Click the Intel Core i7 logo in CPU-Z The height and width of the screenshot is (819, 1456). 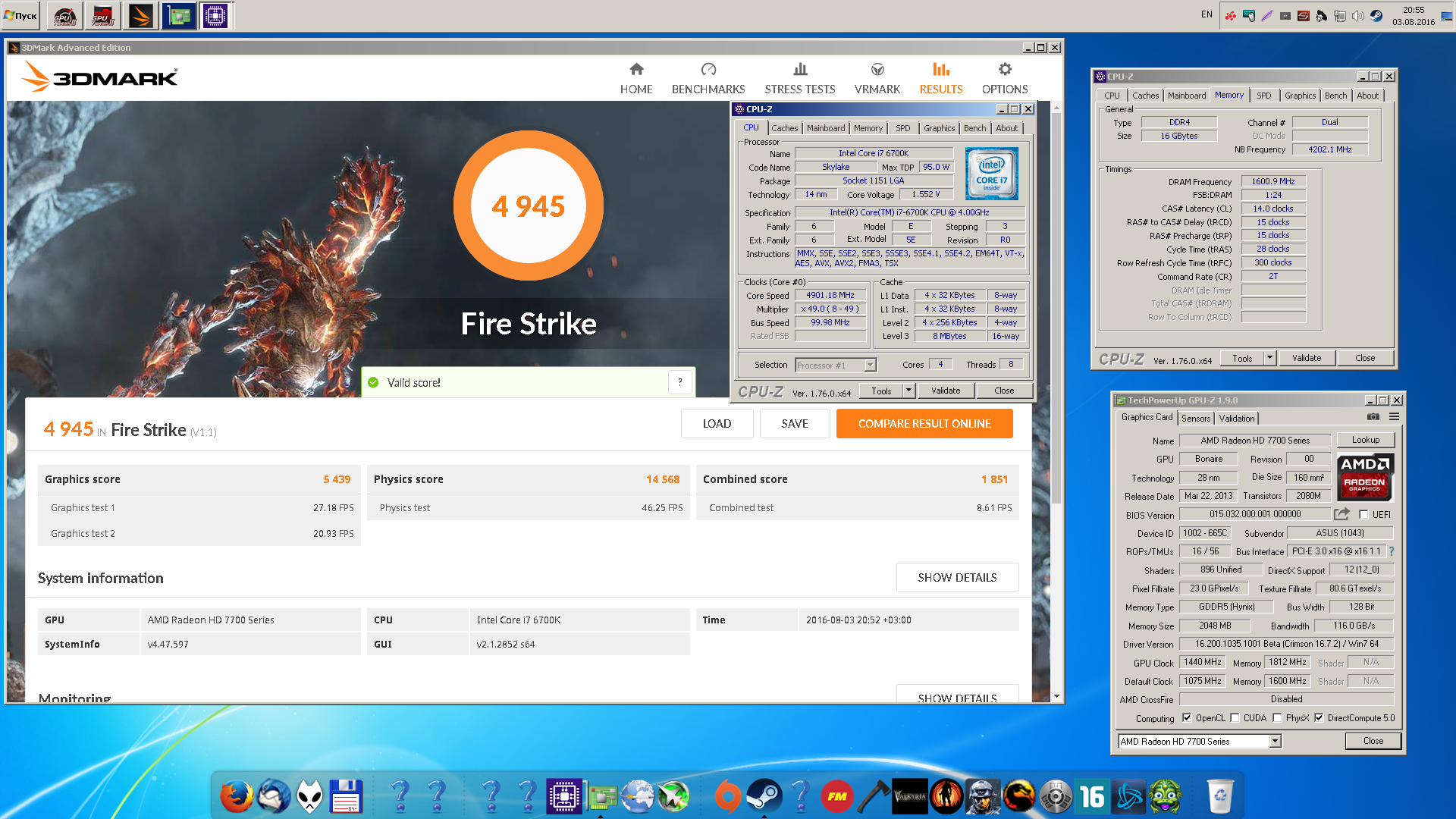[x=991, y=174]
